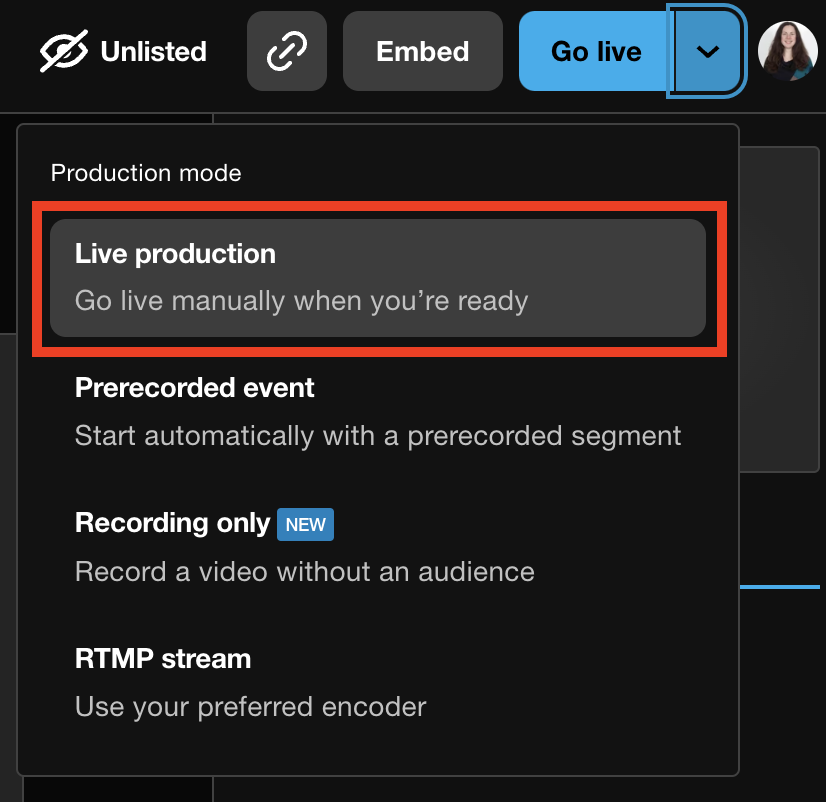This screenshot has width=826, height=802.
Task: Click "Use your preferred encoder" description
Action: coord(250,707)
